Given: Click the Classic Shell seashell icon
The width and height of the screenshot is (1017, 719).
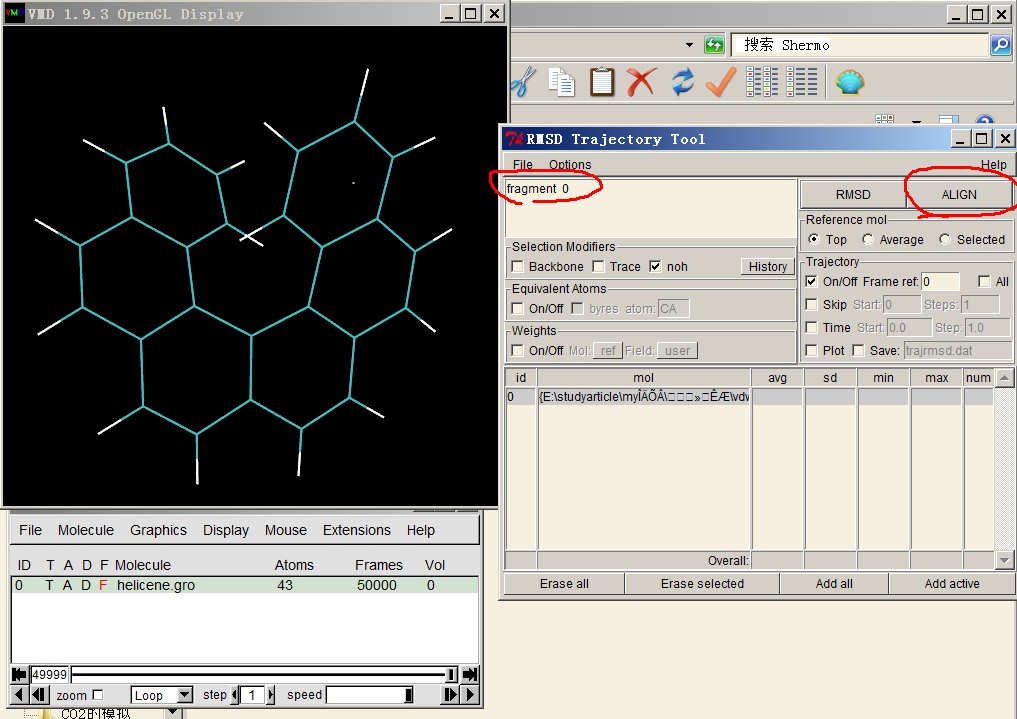Looking at the screenshot, I should pyautogui.click(x=850, y=82).
